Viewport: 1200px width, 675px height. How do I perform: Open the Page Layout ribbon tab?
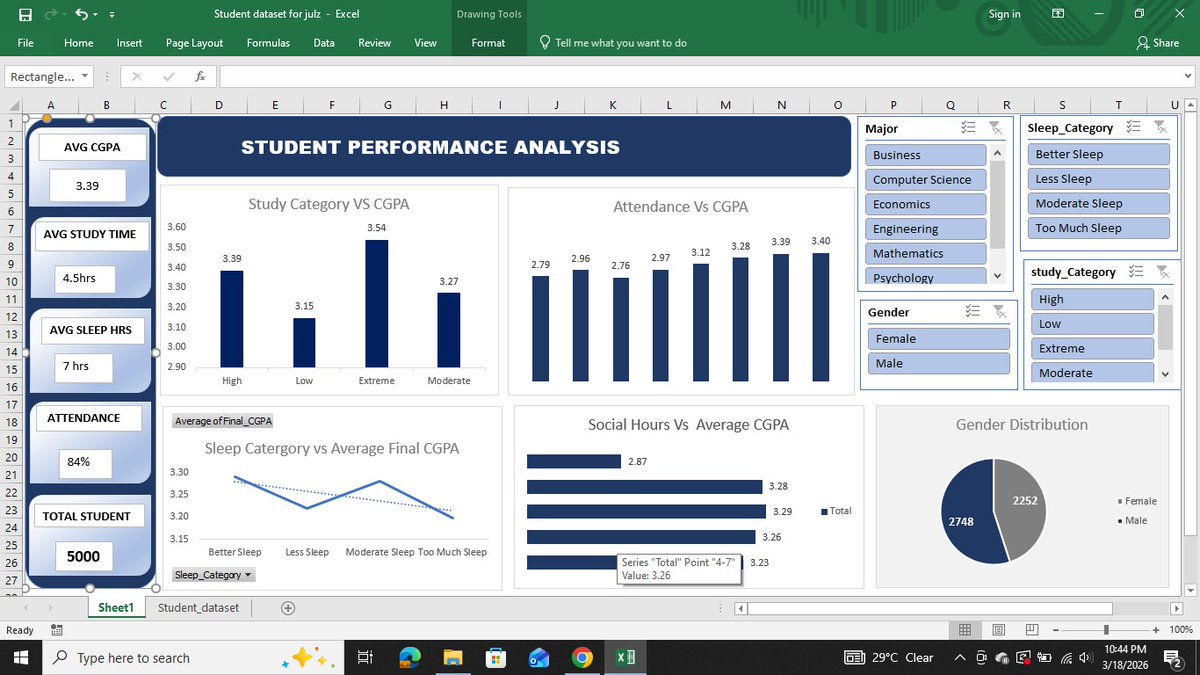194,43
